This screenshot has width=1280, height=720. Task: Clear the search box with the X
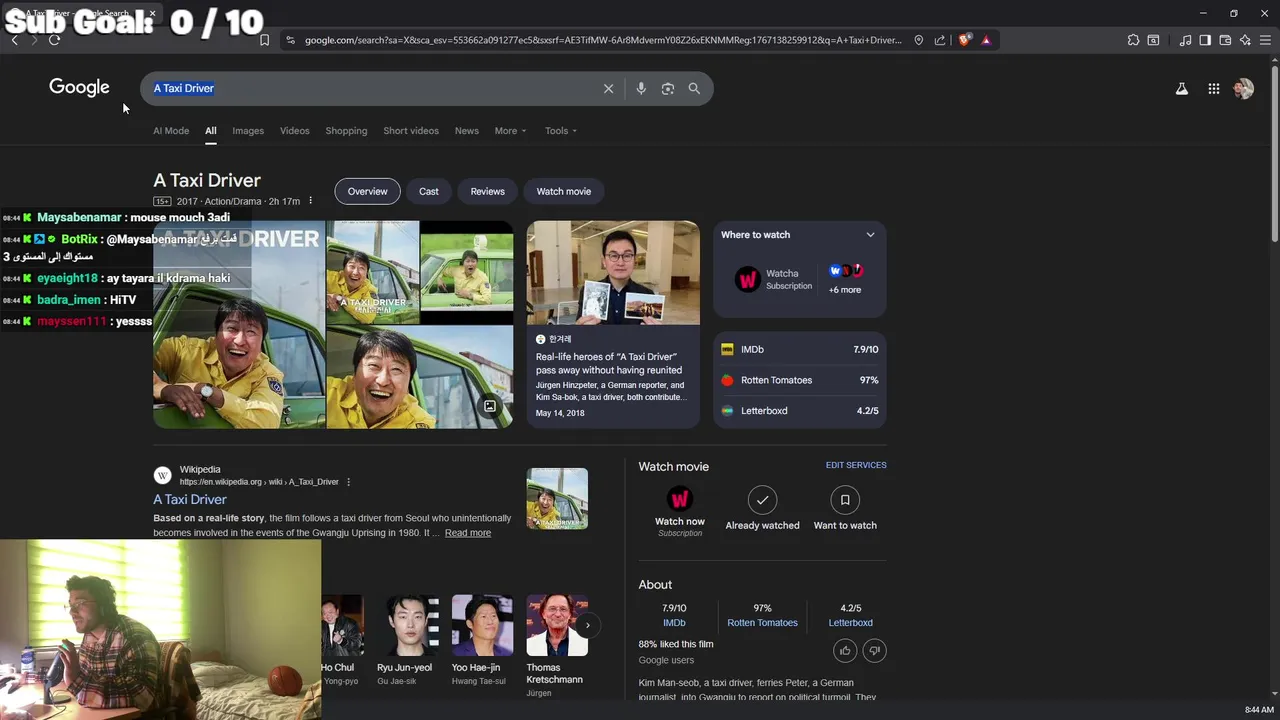(608, 88)
